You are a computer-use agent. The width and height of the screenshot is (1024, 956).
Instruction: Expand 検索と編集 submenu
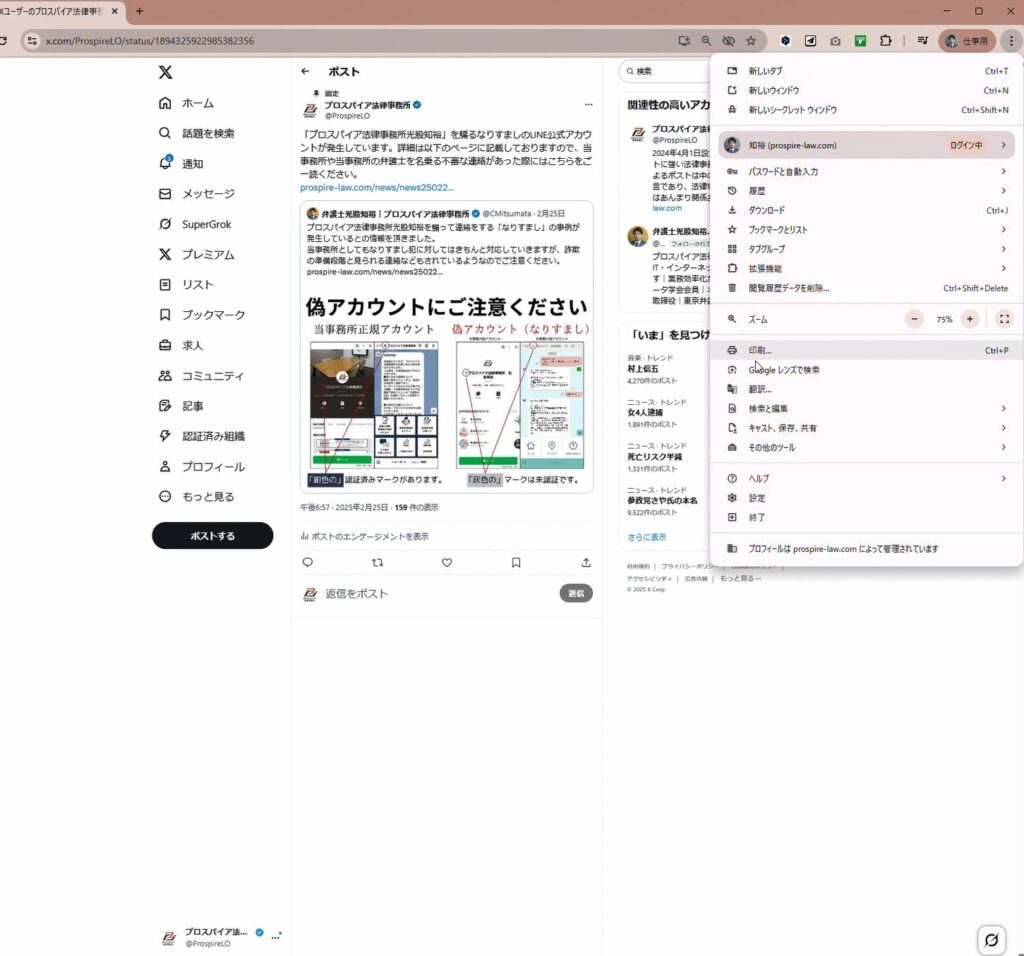(866, 409)
